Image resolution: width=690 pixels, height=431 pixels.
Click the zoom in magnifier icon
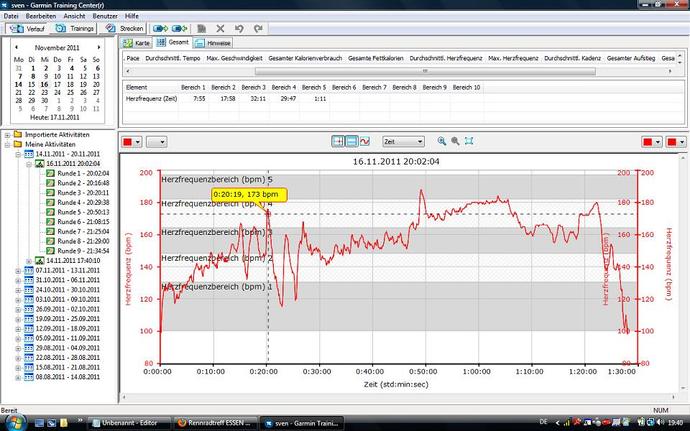440,142
